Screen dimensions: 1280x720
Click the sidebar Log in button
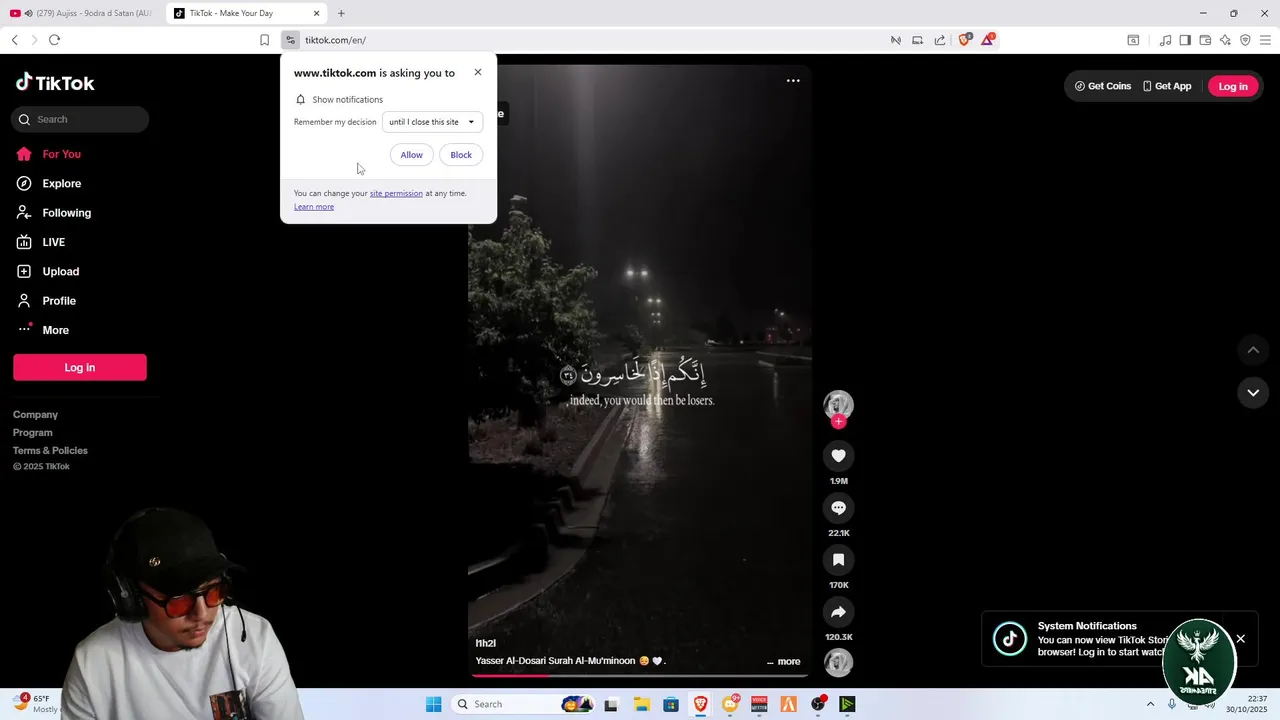(80, 367)
